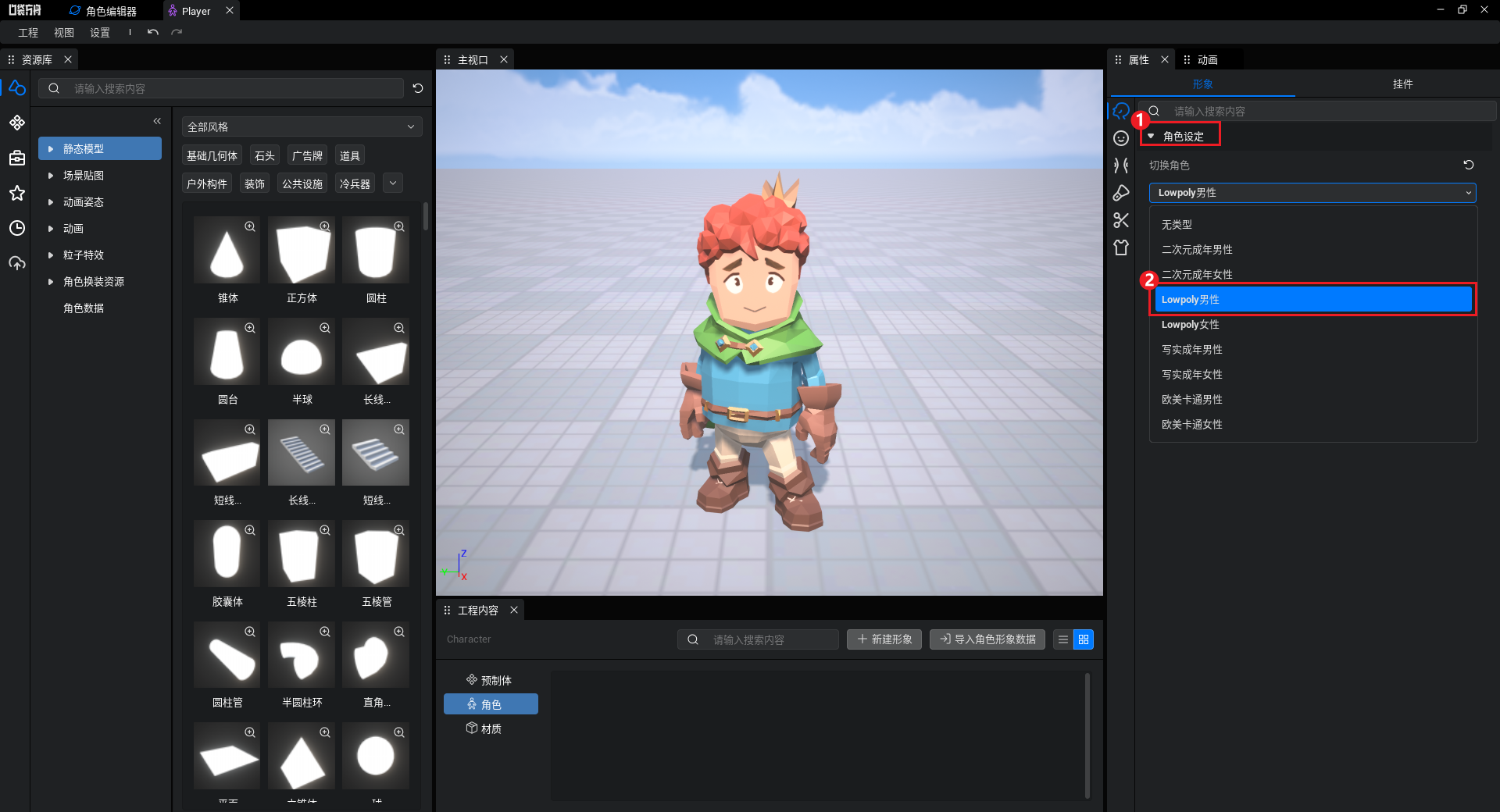Collapse the 角色设定 section
The image size is (1500, 812).
coord(1151,136)
